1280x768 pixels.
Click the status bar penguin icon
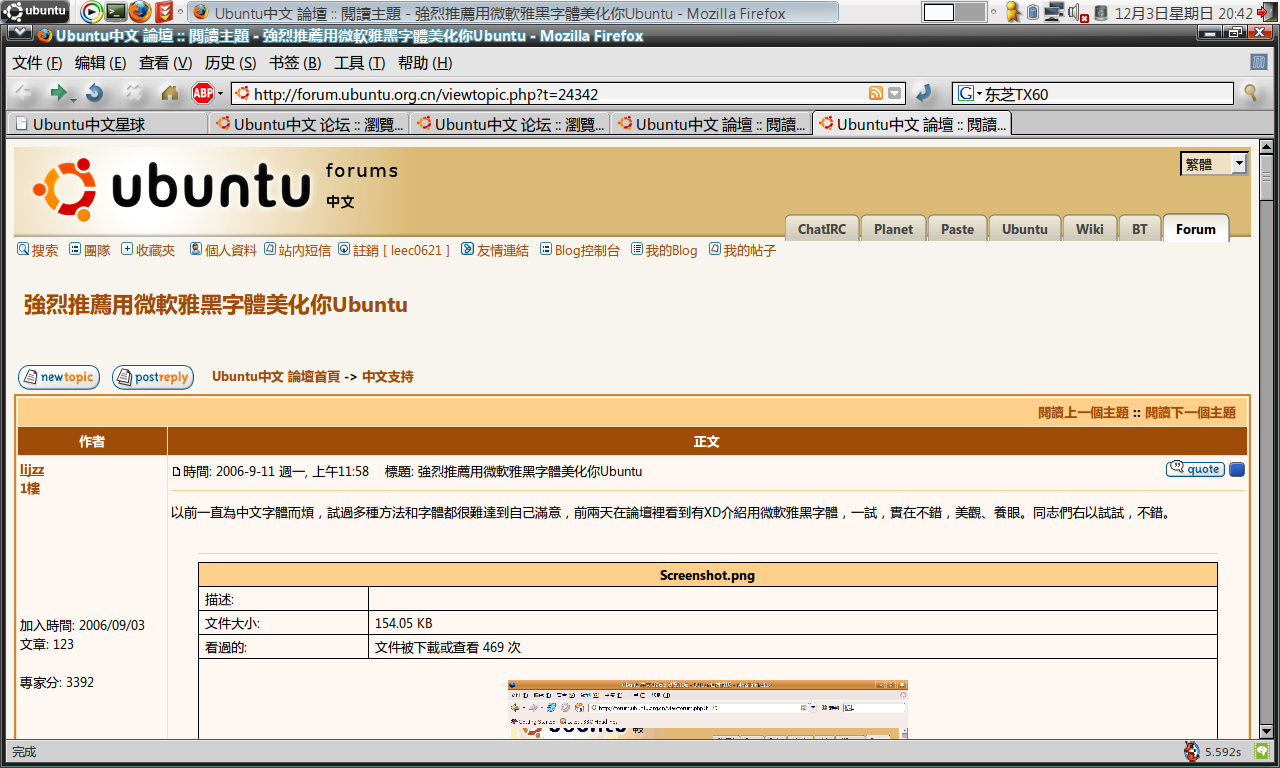pyautogui.click(x=1191, y=752)
